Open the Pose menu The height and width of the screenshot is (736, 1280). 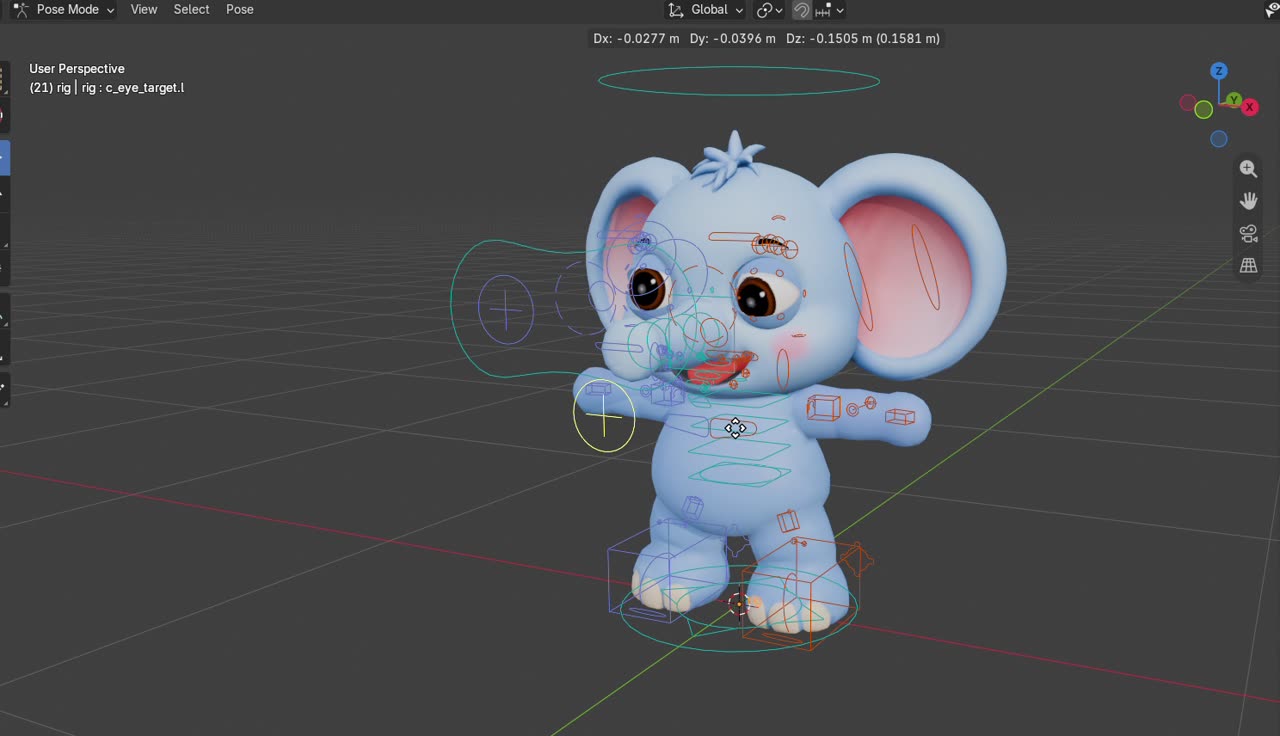click(x=240, y=9)
